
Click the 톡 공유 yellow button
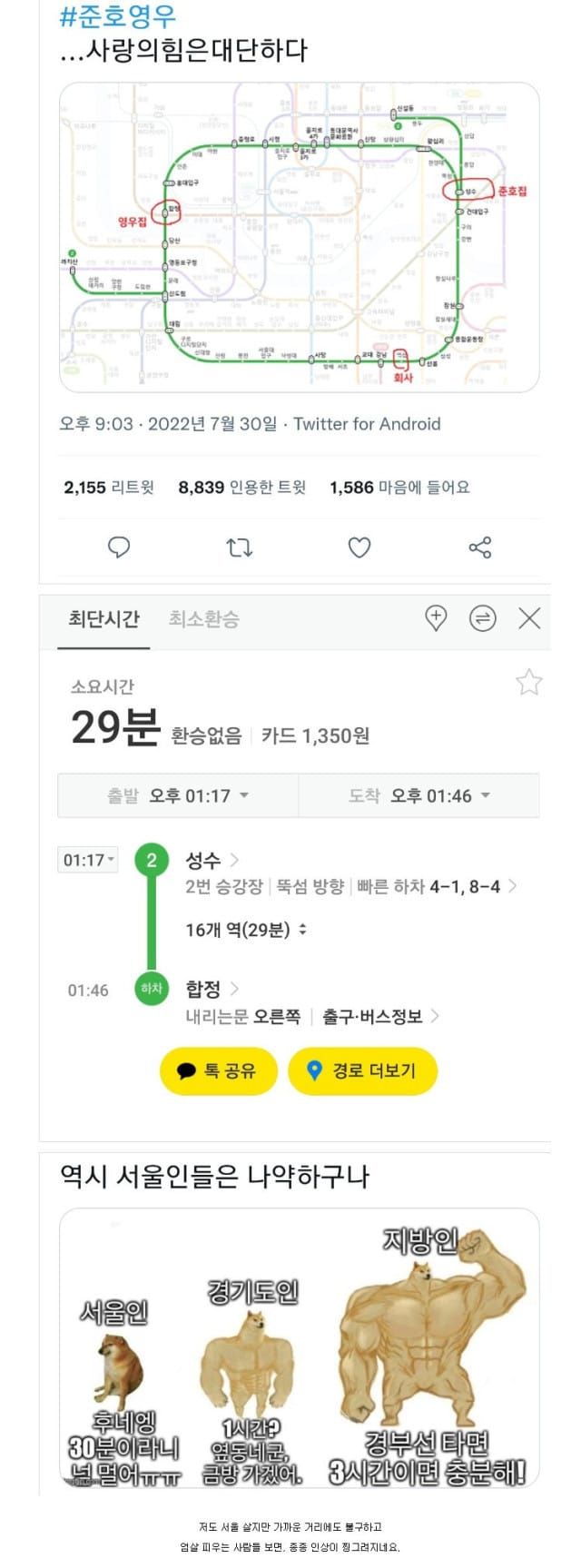click(x=218, y=1071)
